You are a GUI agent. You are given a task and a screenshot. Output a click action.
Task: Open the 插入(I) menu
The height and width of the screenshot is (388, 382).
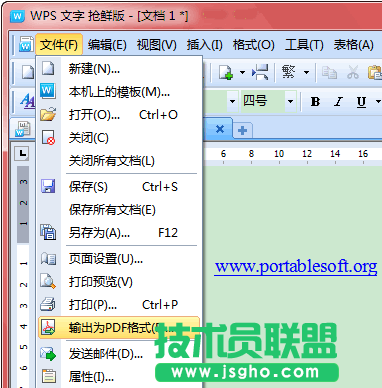click(x=204, y=45)
